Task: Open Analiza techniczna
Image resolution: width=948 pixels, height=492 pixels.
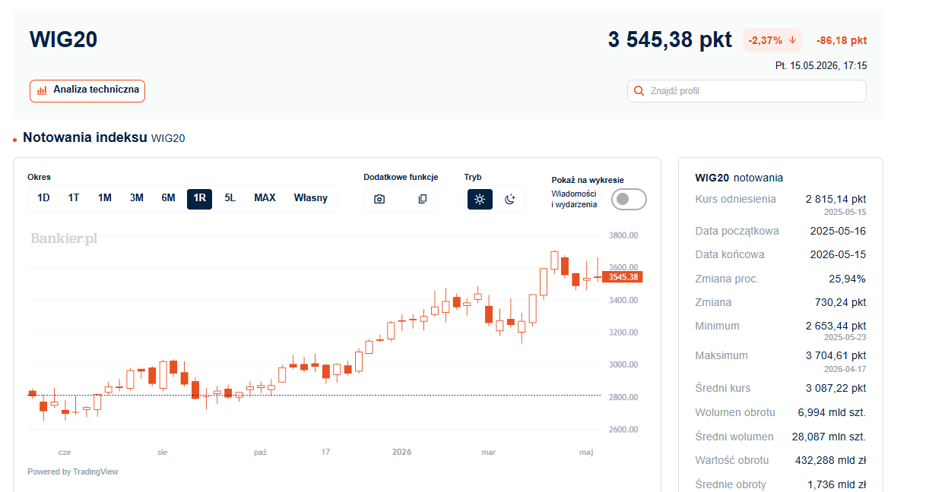Action: pyautogui.click(x=87, y=91)
